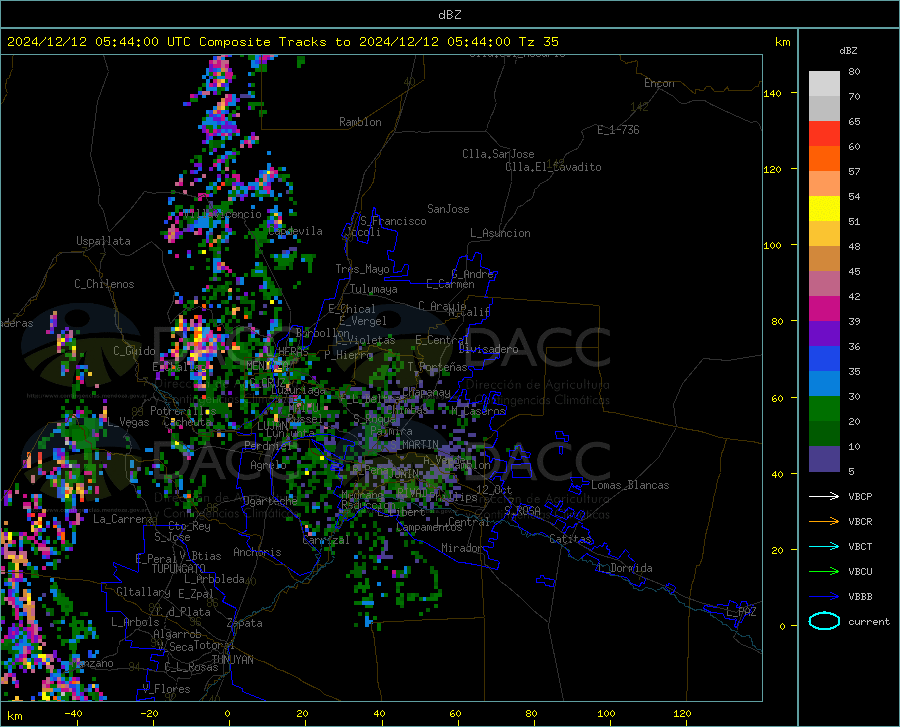Click the S_MARTIN map label
Viewport: 900px width, 727px height.
pyautogui.click(x=414, y=445)
